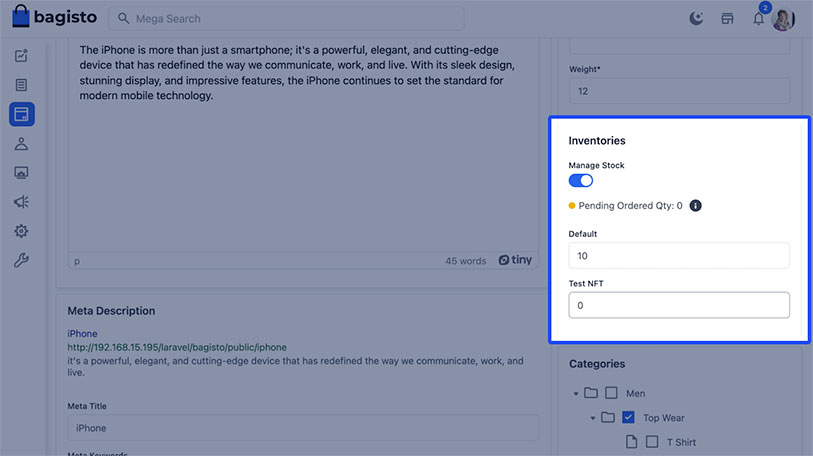Viewport: 813px width, 456px height.
Task: Click the meta preview product URL
Action: coord(177,347)
